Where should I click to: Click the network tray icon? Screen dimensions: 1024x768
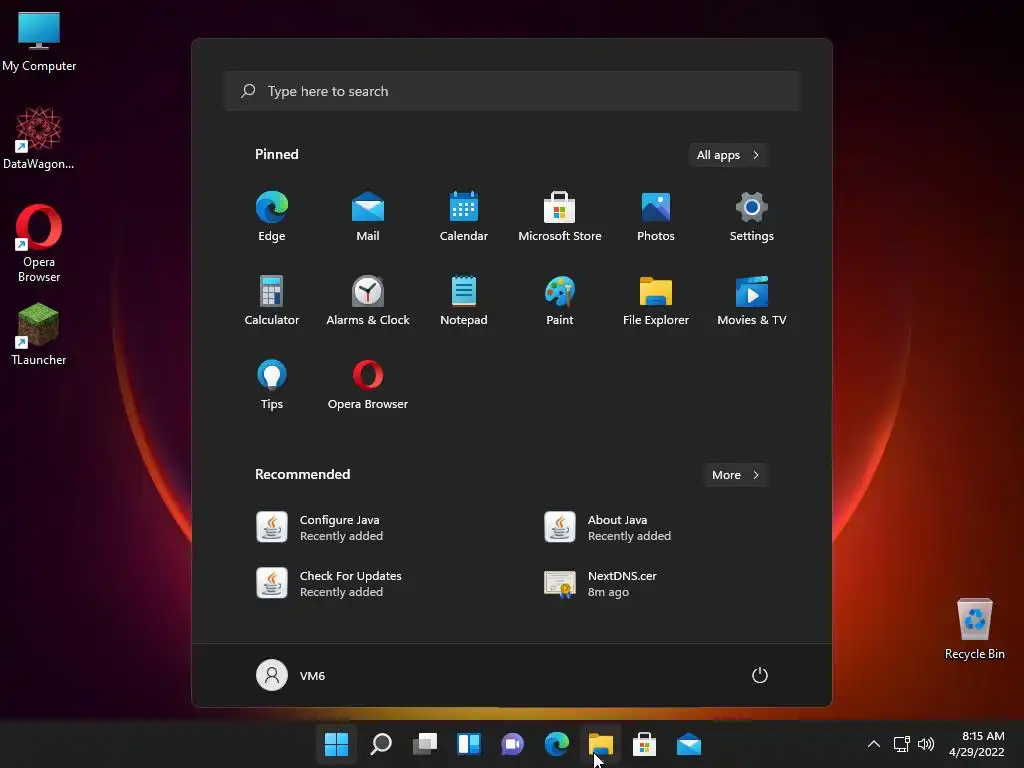902,744
